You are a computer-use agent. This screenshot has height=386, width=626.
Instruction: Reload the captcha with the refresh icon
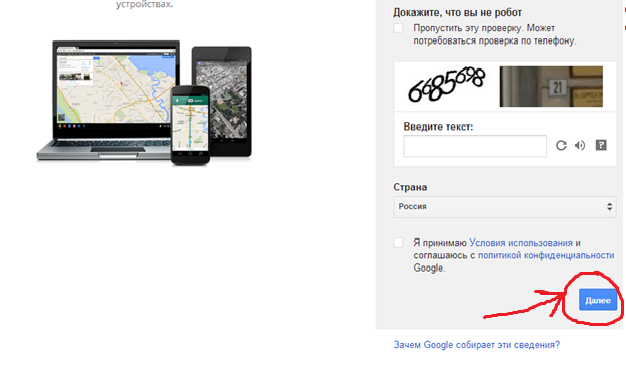(561, 145)
